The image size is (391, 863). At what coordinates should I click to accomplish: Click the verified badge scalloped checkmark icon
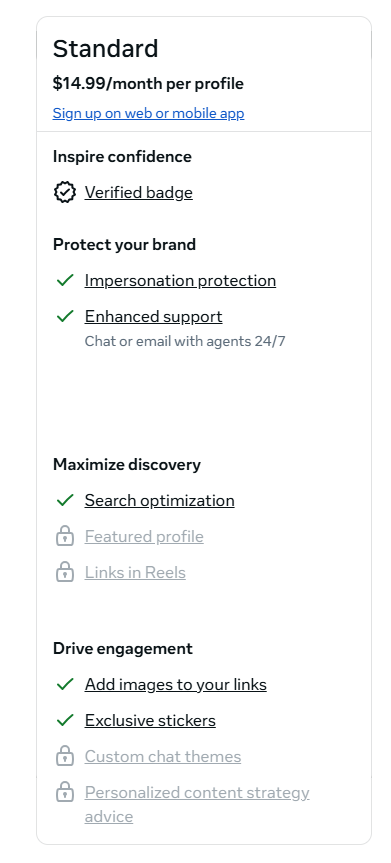click(65, 193)
